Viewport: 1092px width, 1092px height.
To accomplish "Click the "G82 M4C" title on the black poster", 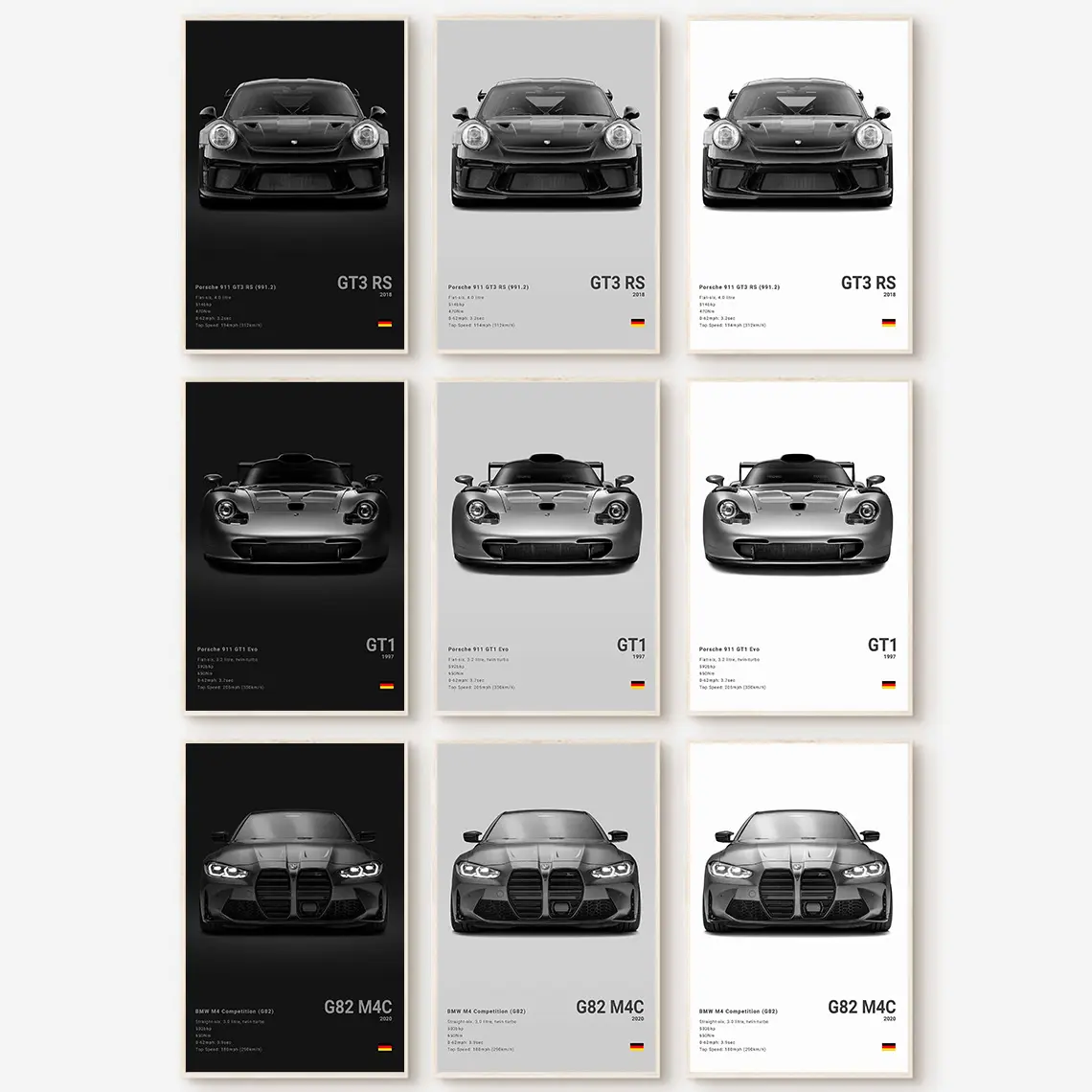I will click(358, 1007).
